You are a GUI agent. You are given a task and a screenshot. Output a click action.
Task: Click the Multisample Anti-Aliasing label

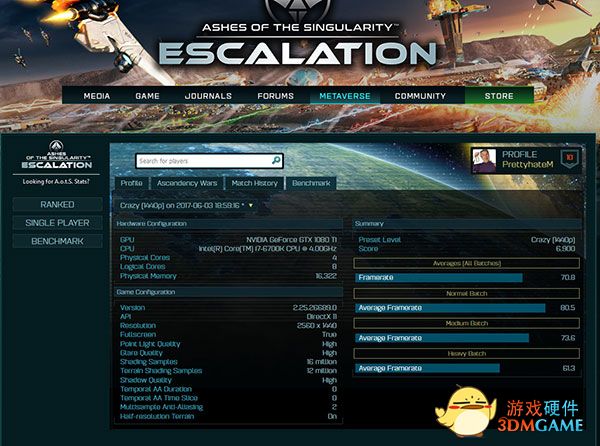pos(161,407)
